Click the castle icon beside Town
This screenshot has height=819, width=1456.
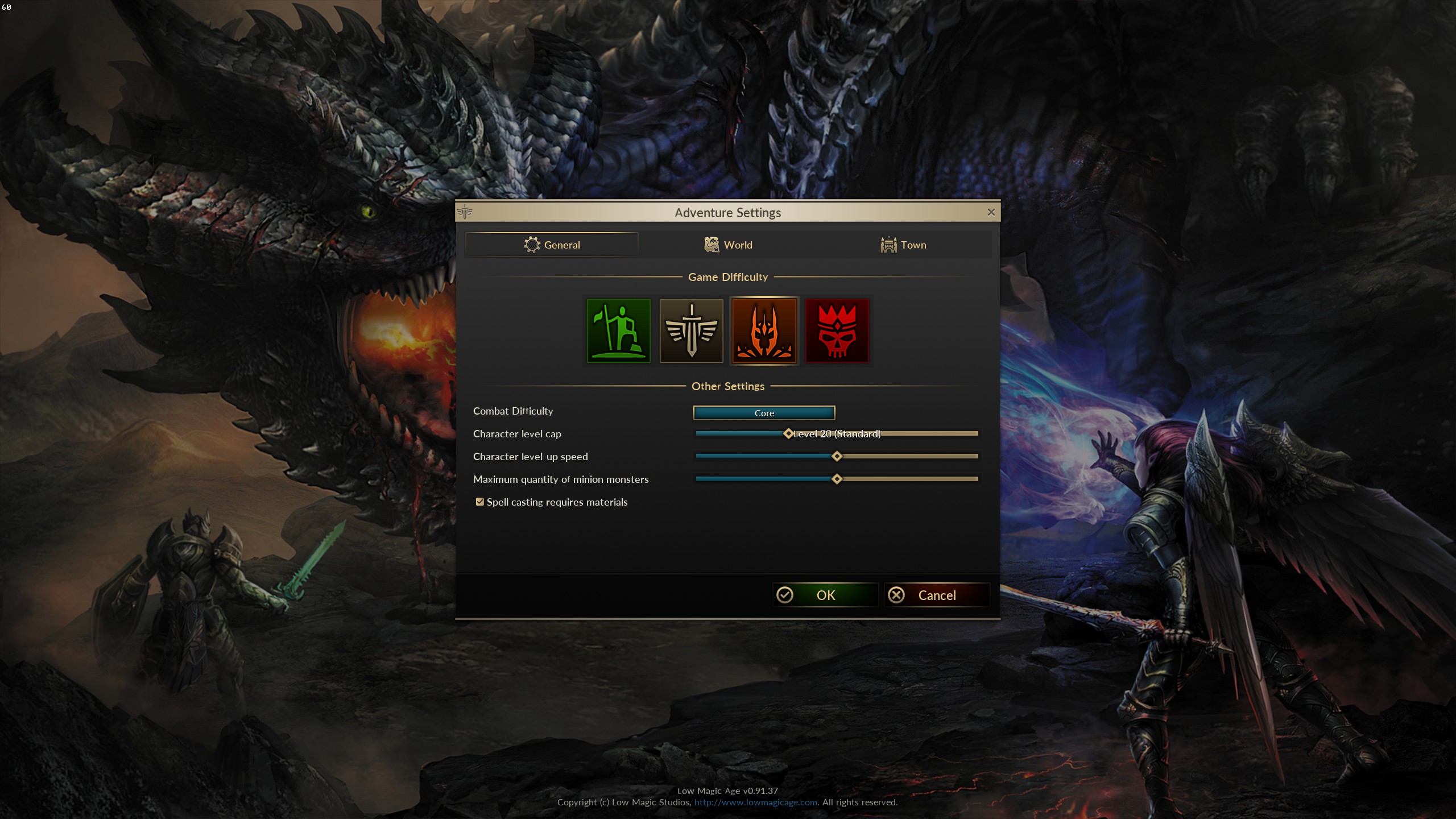click(x=888, y=245)
